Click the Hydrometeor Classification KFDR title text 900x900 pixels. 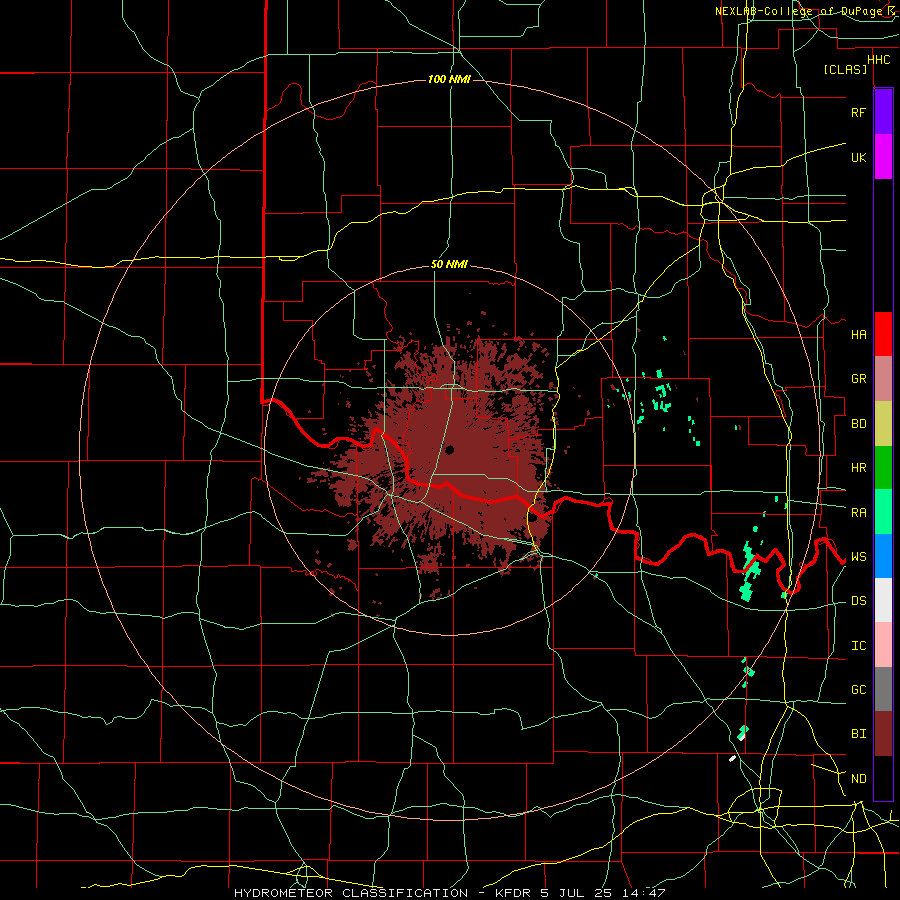coord(449,893)
